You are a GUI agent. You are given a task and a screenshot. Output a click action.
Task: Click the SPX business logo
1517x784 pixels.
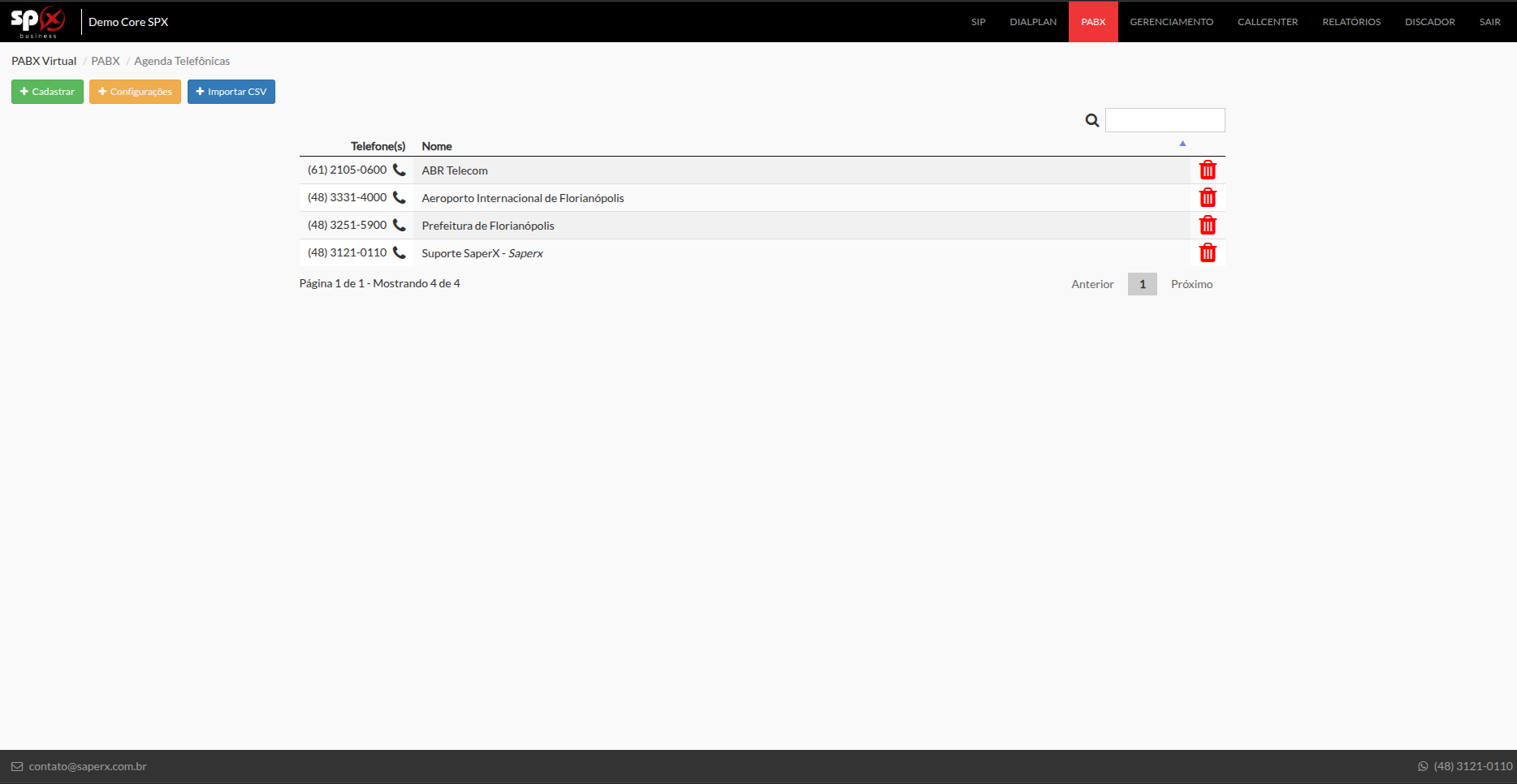click(x=38, y=22)
